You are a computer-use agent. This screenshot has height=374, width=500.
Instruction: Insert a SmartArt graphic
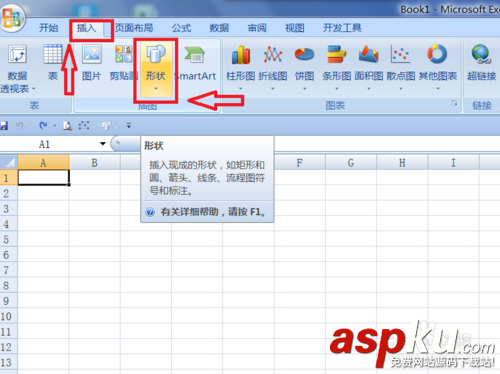click(x=196, y=62)
